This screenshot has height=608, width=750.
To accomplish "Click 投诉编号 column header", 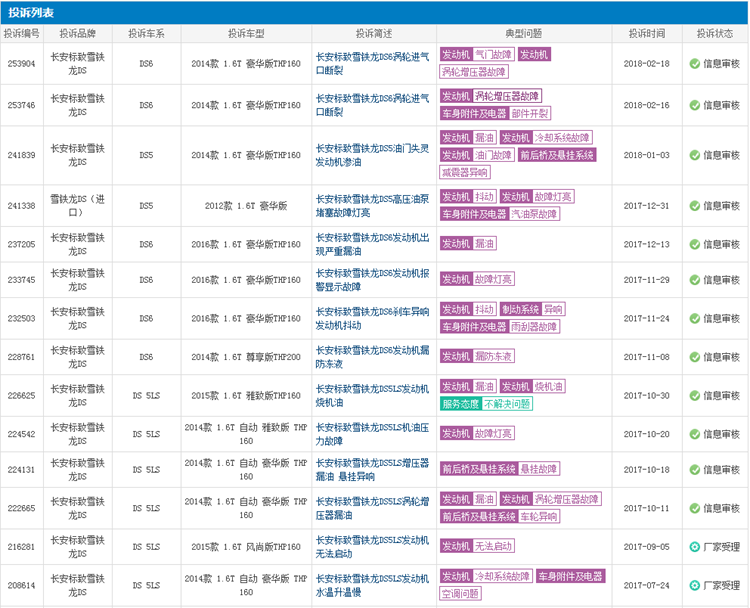I will click(22, 33).
